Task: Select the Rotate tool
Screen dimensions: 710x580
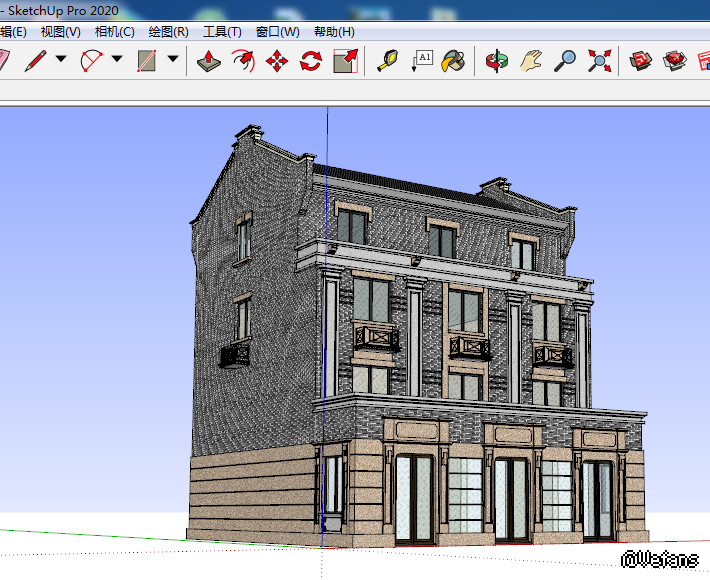Action: (311, 61)
